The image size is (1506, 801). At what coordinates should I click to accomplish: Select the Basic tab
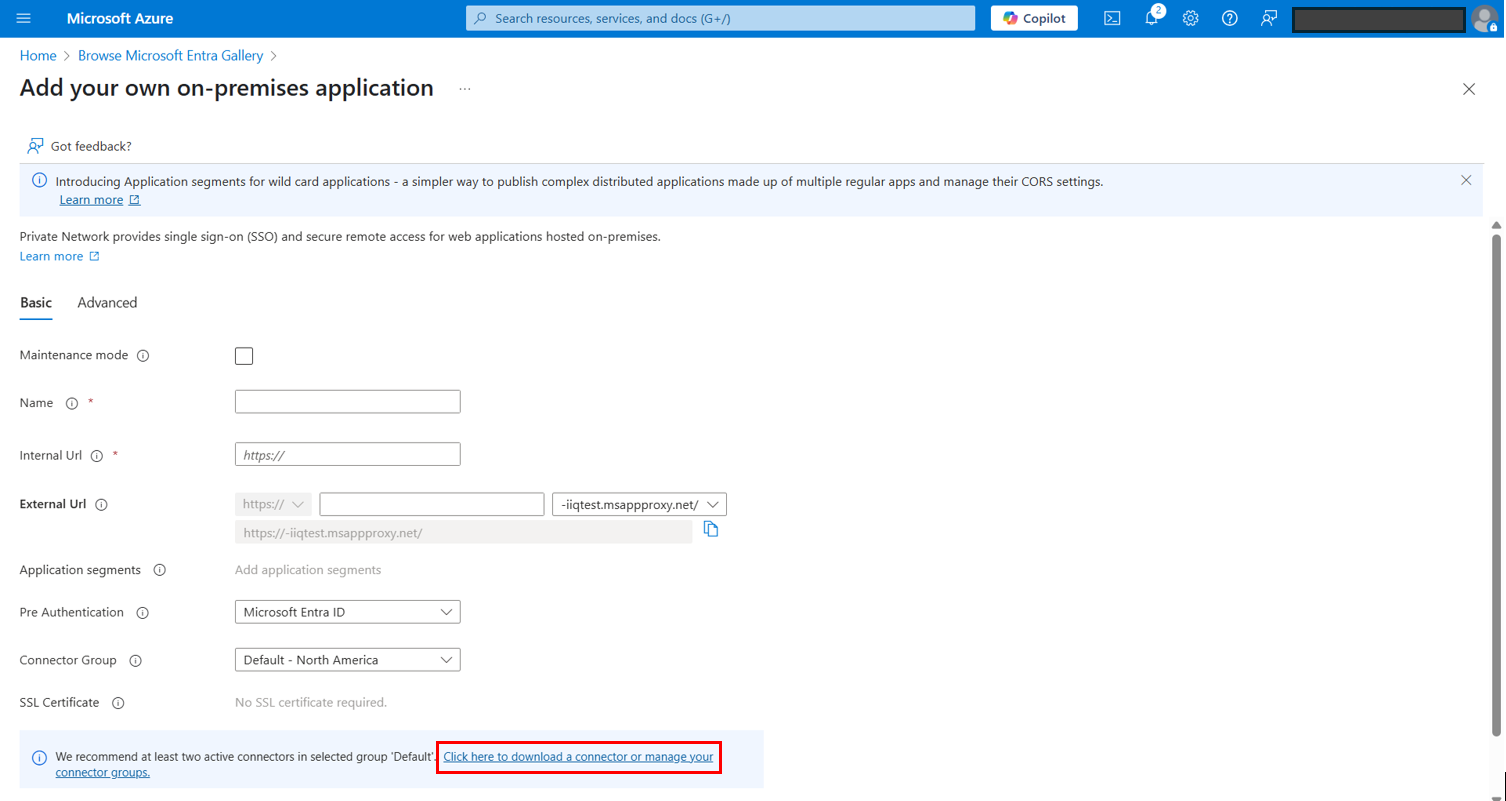tap(36, 303)
